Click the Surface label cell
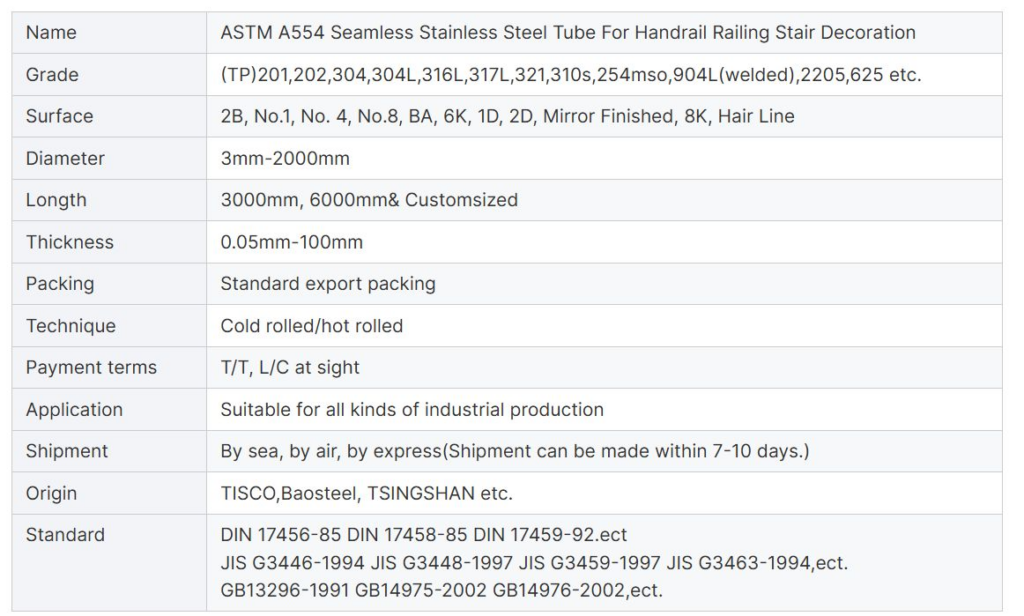The height and width of the screenshot is (616, 1024). pyautogui.click(x=109, y=116)
